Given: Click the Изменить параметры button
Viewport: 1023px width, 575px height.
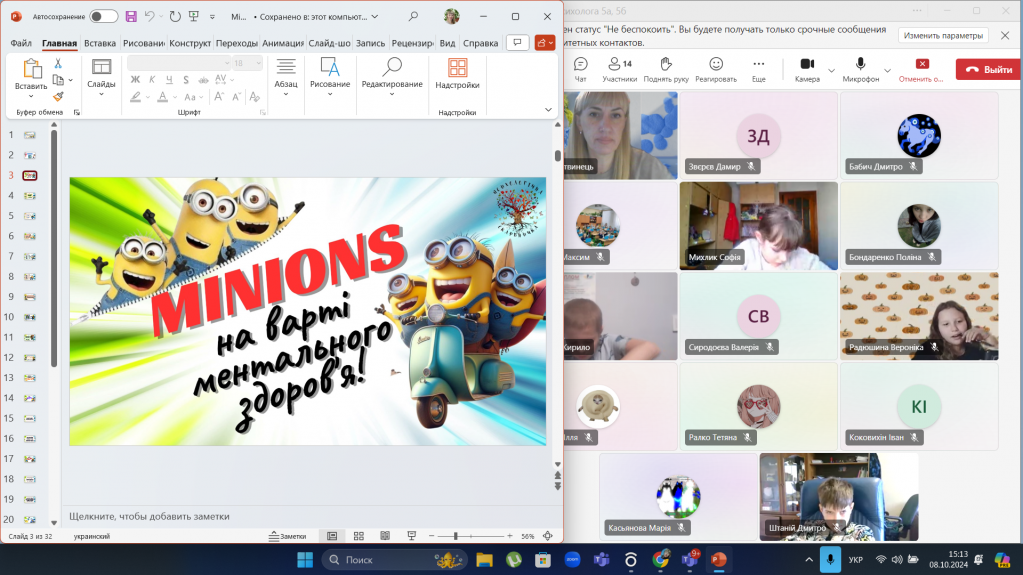Looking at the screenshot, I should point(943,35).
